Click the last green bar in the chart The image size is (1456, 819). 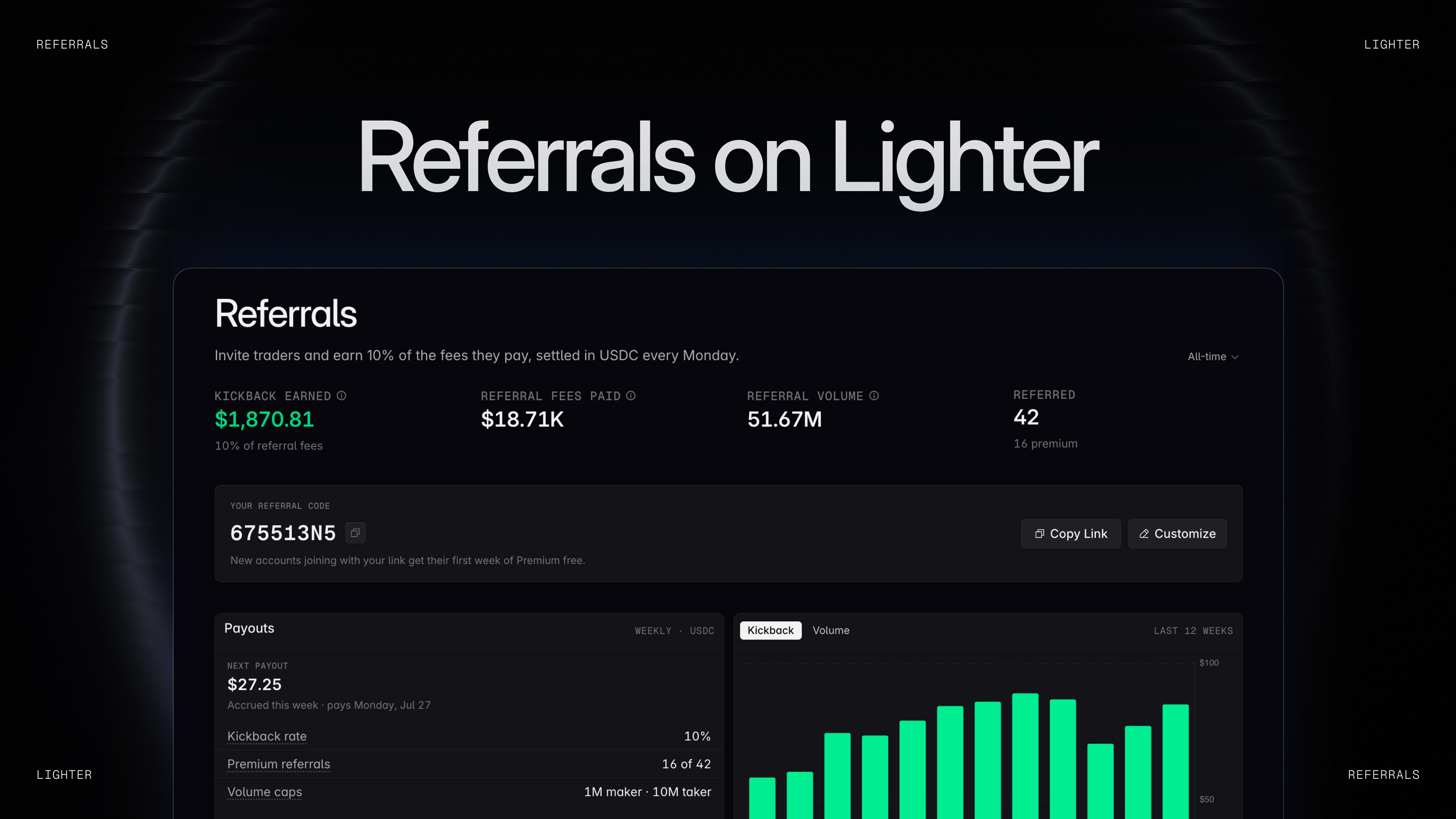coord(1176,761)
